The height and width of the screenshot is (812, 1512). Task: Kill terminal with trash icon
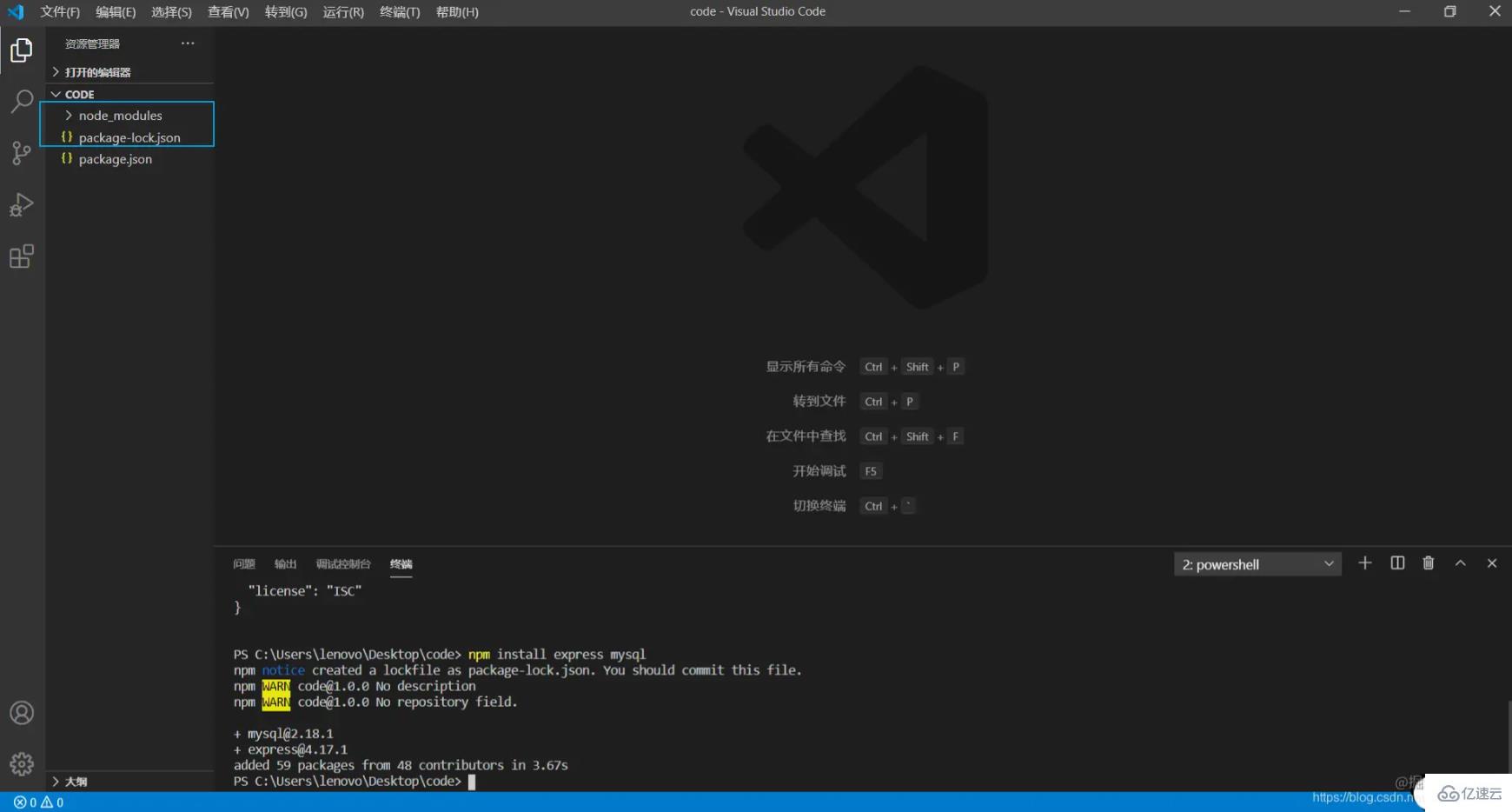pyautogui.click(x=1429, y=563)
